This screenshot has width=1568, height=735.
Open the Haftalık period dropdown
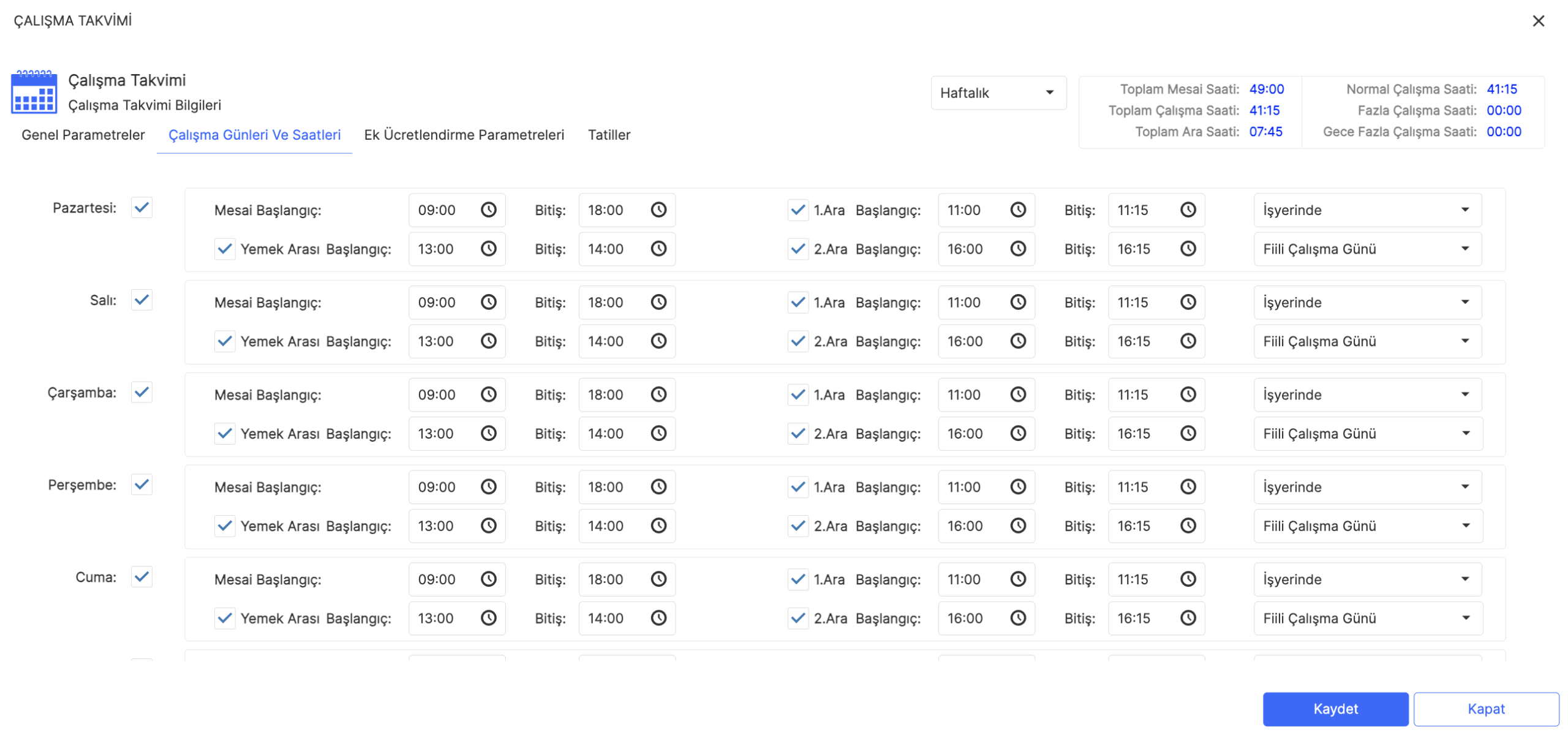pyautogui.click(x=998, y=93)
